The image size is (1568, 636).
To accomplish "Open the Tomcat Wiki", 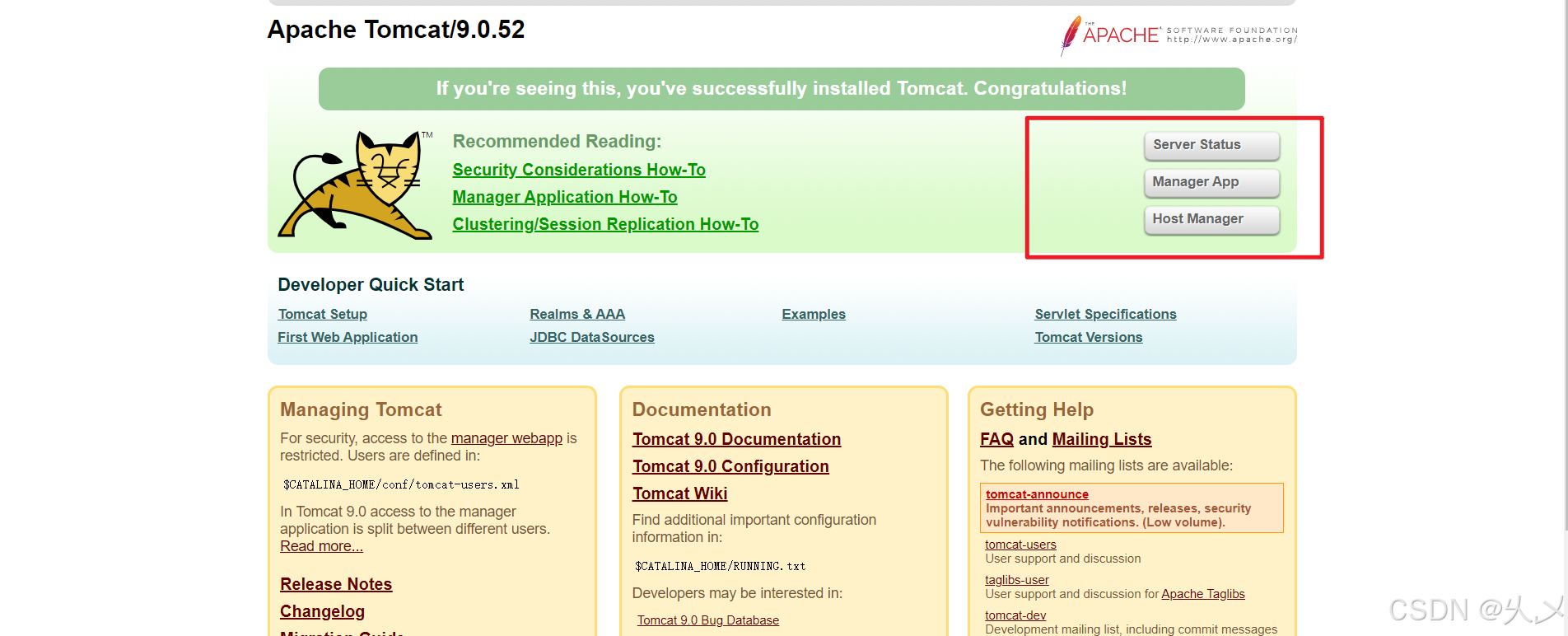I will [x=679, y=493].
